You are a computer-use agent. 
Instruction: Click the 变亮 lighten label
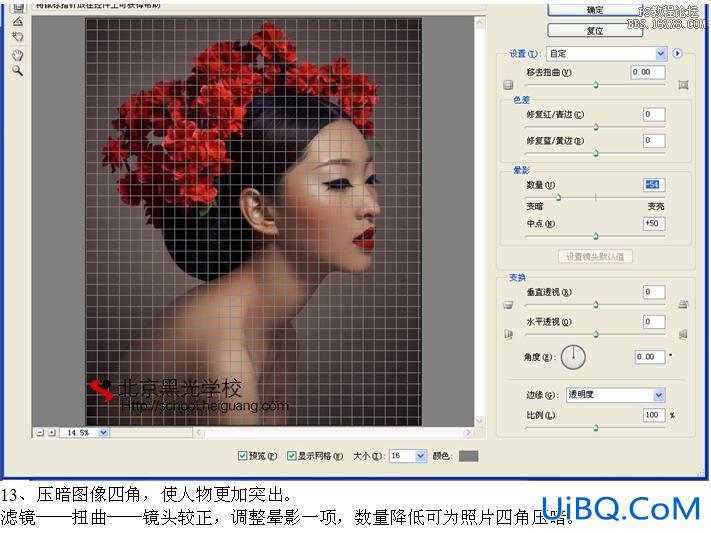656,206
